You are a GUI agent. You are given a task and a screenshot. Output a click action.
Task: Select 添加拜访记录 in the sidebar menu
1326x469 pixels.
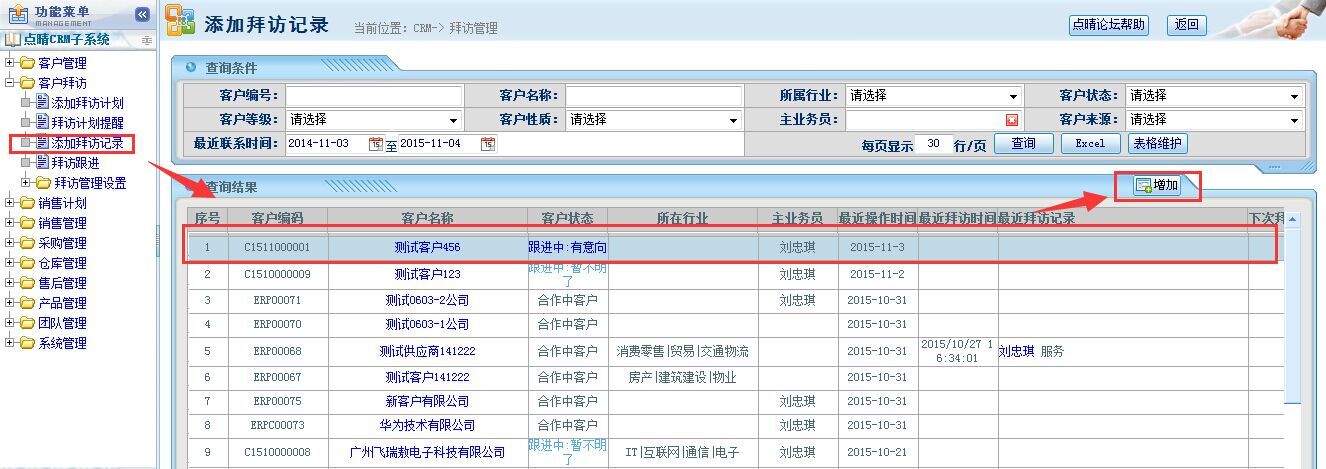click(x=87, y=143)
